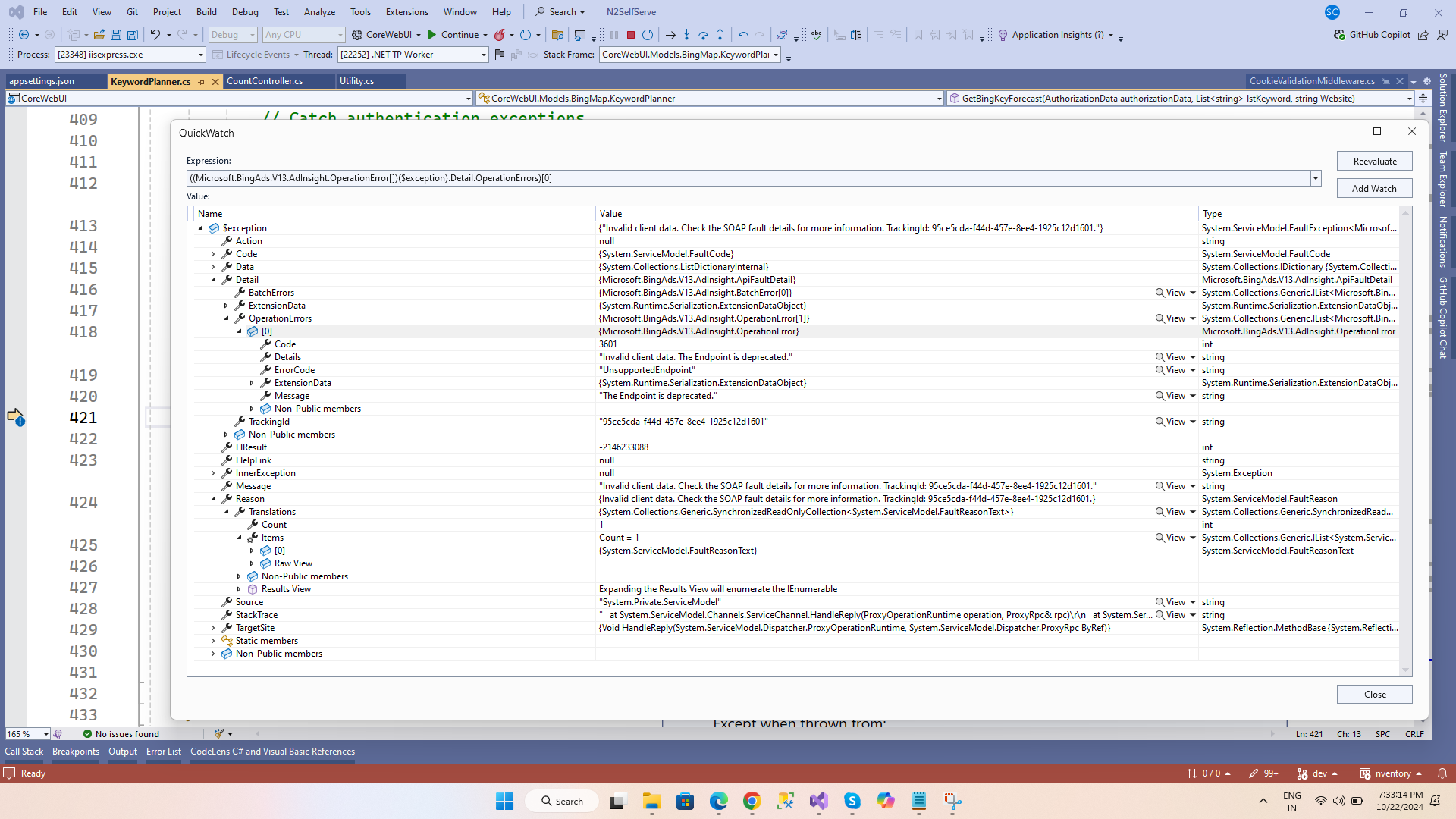
Task: Select the Step Into debugger icon
Action: (x=687, y=35)
